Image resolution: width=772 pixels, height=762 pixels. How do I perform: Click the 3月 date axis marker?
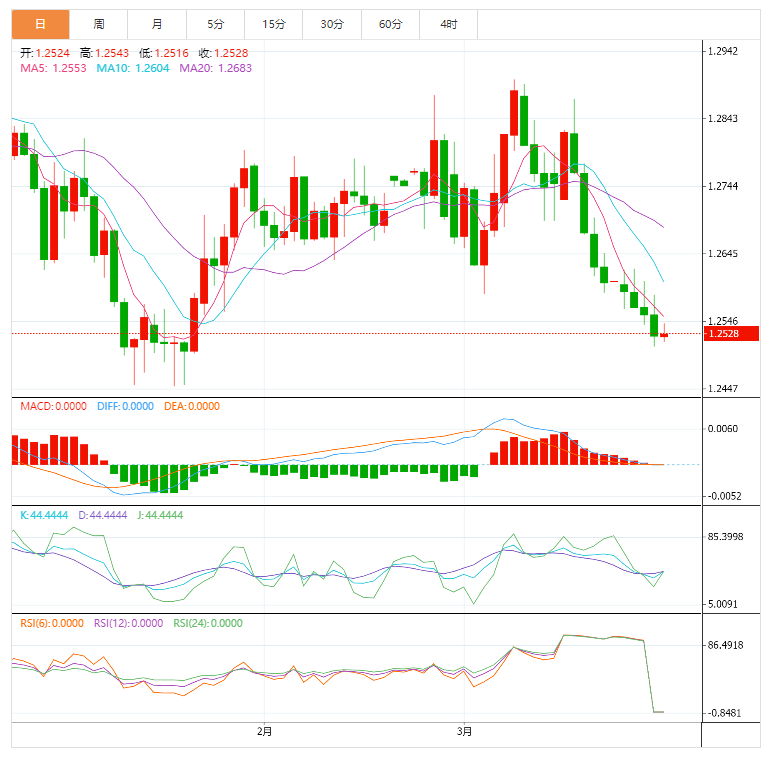(464, 731)
